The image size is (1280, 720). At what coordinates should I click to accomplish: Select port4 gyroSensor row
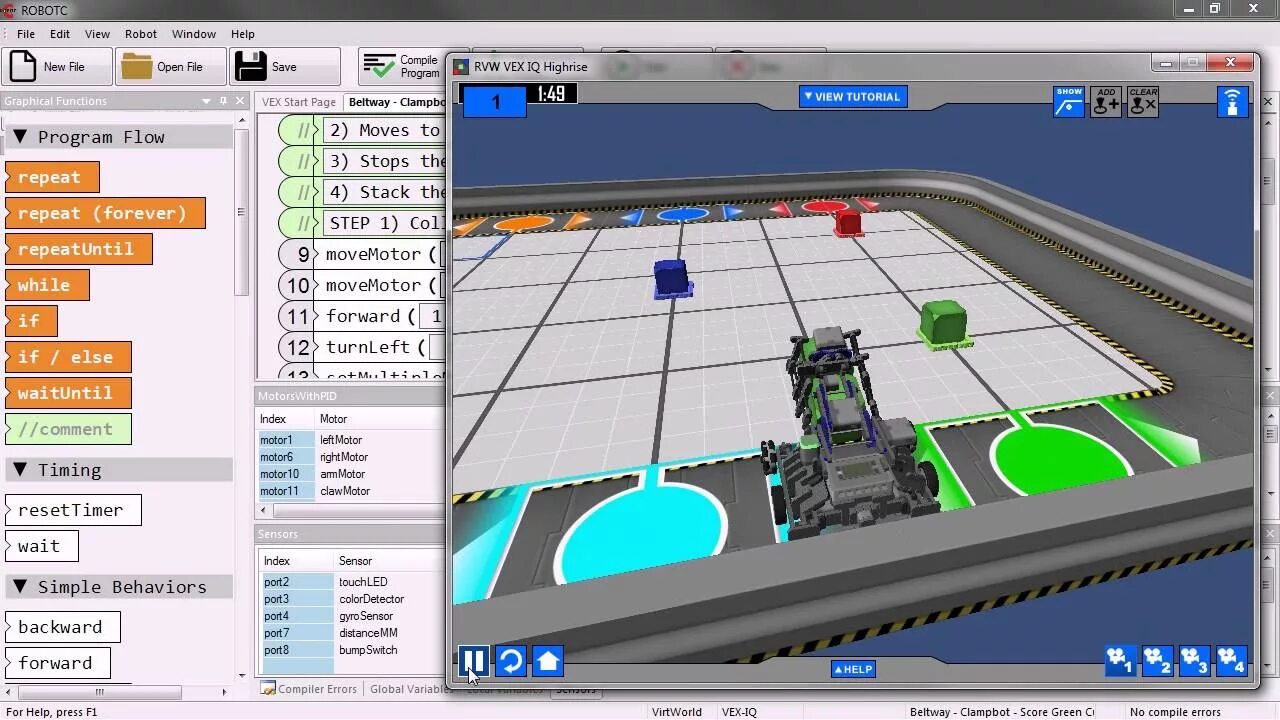[351, 616]
